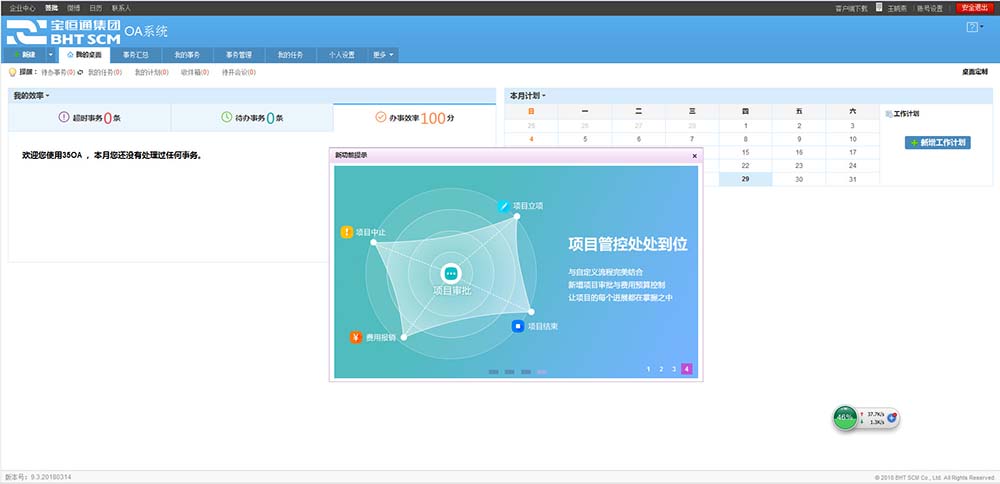Click the highlighted slide 4 button

pos(686,369)
